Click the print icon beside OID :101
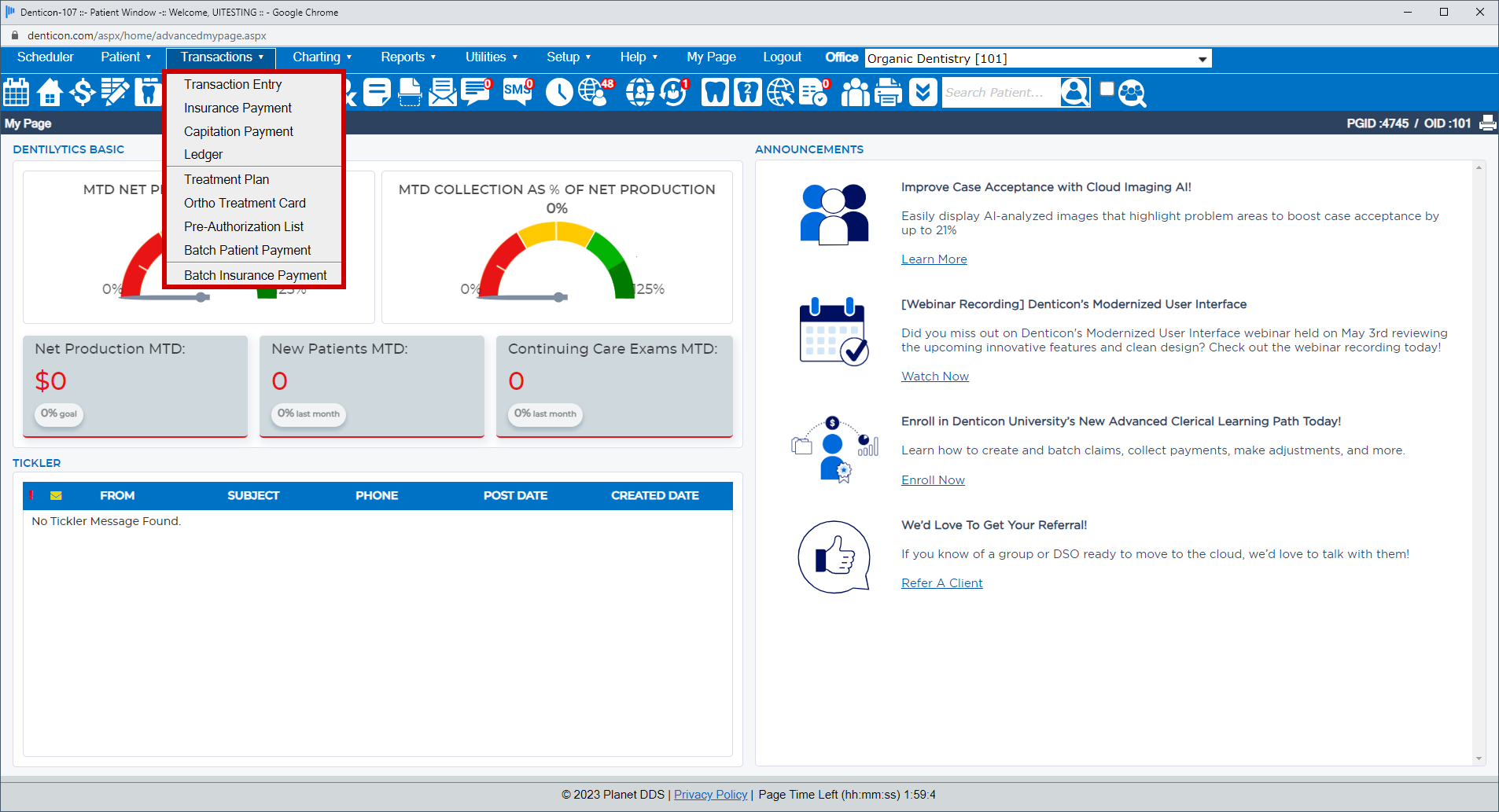Image resolution: width=1499 pixels, height=812 pixels. 1487,123
